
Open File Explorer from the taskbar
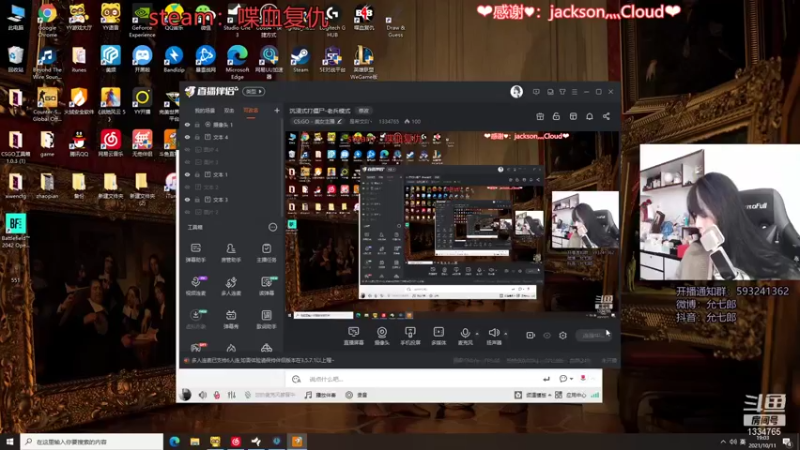click(x=195, y=441)
